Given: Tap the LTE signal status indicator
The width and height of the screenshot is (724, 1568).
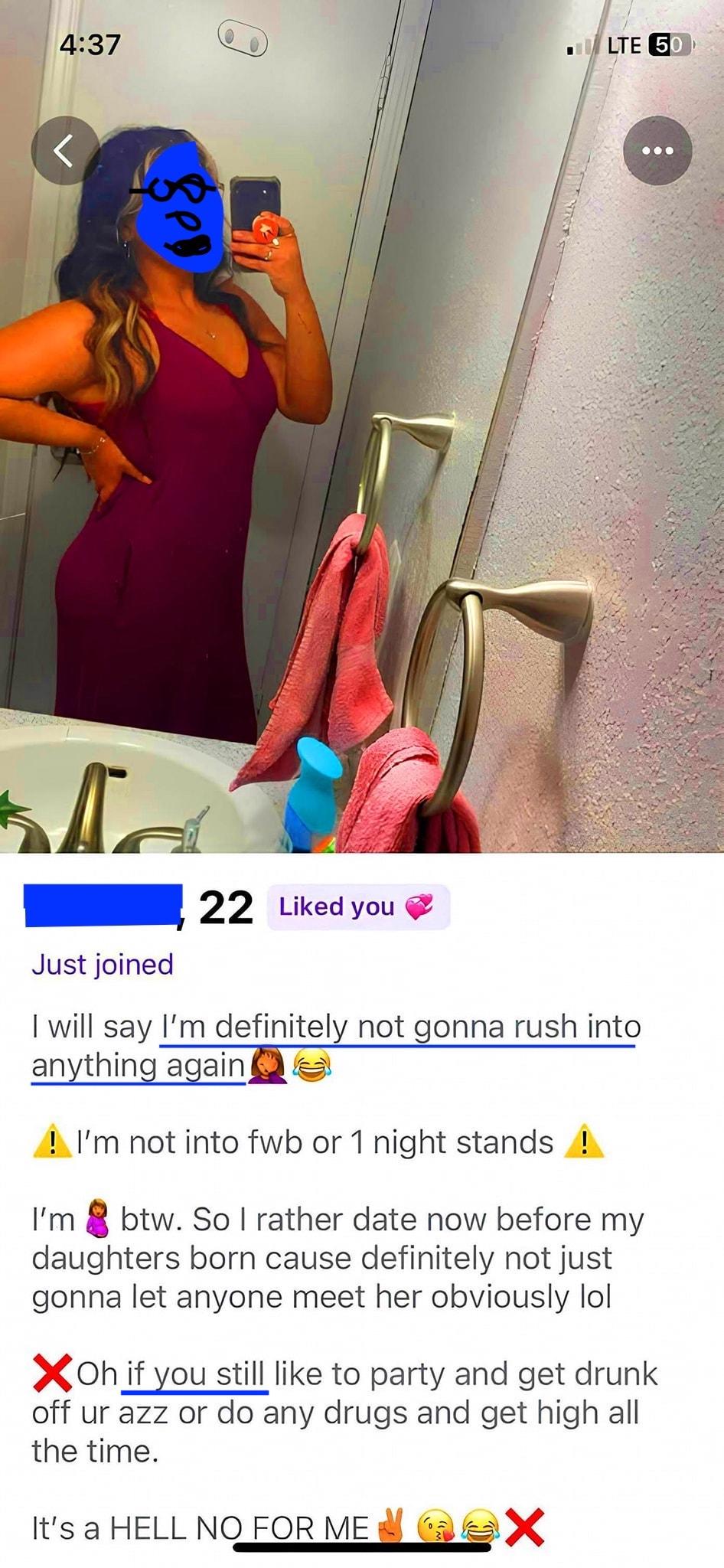Looking at the screenshot, I should click(x=623, y=45).
